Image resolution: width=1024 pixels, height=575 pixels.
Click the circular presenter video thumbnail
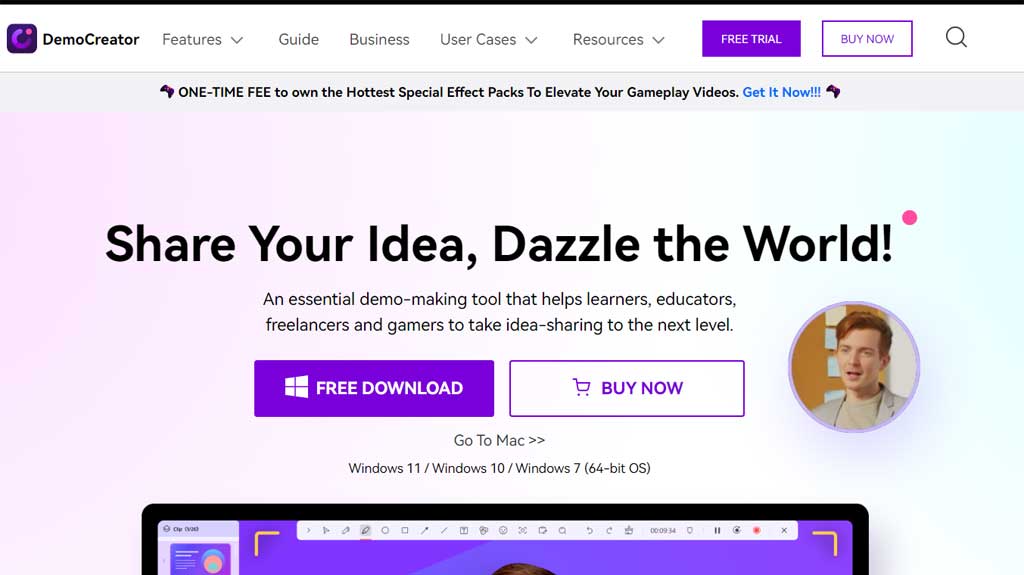pyautogui.click(x=854, y=367)
